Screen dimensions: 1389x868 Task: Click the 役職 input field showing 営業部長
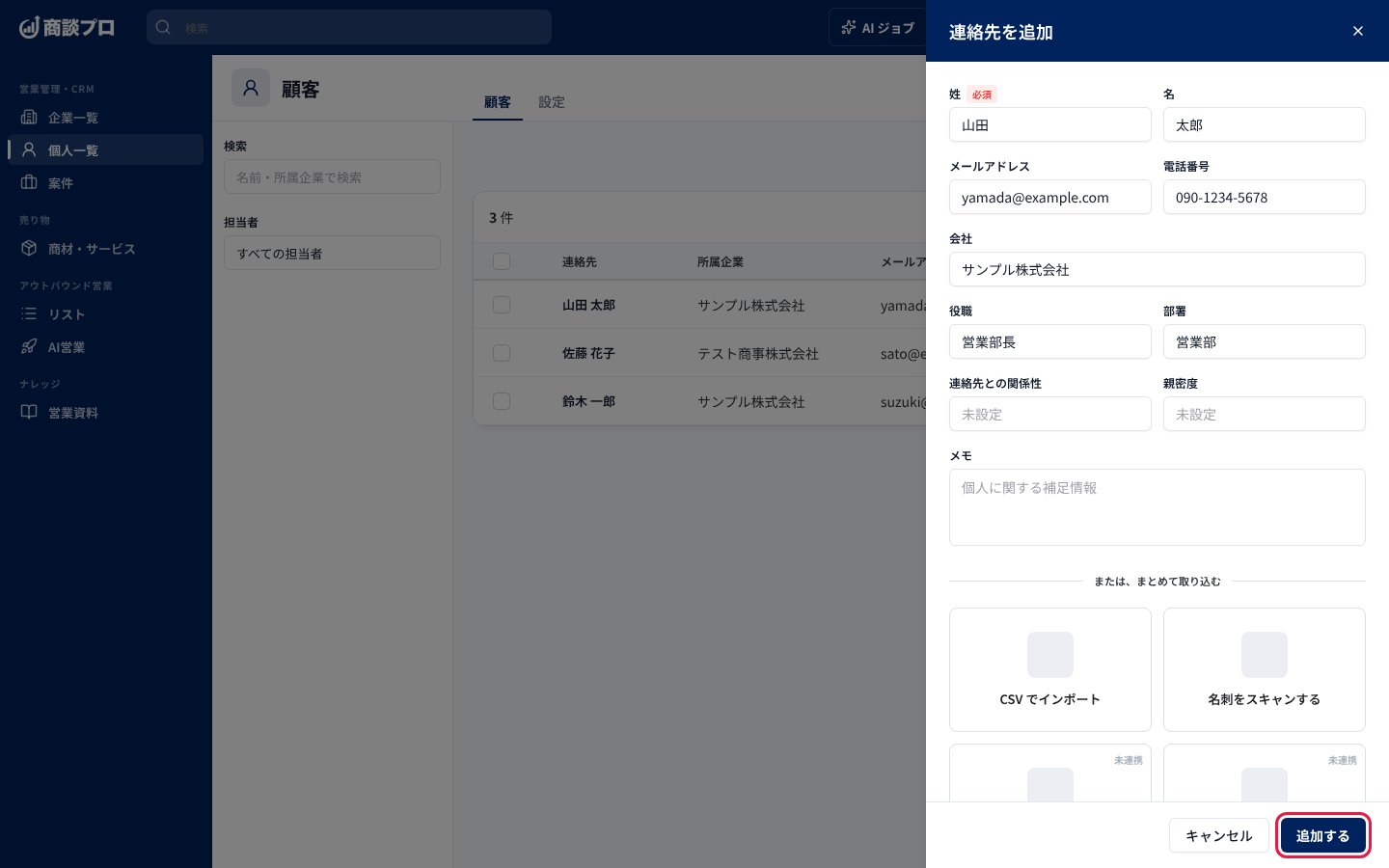[1050, 341]
